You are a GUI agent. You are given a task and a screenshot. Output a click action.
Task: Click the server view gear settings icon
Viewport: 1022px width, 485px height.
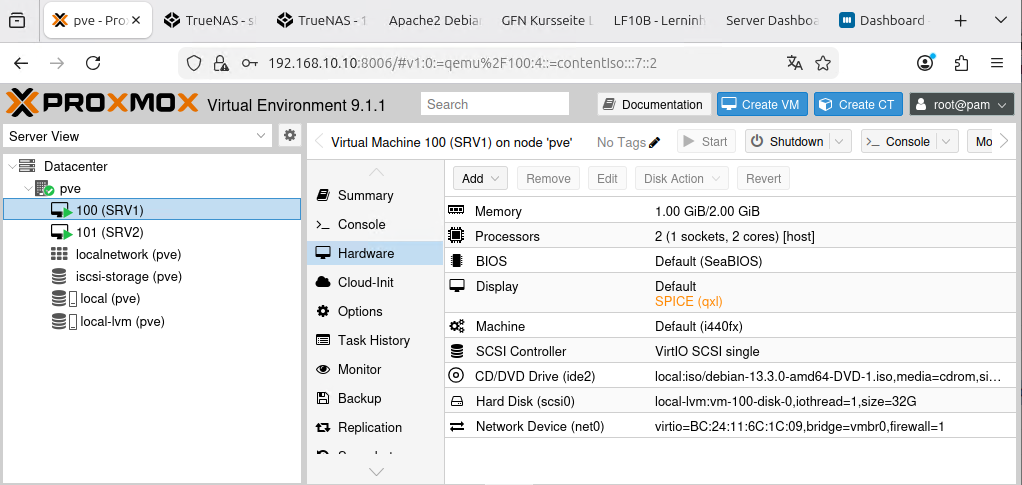coord(290,136)
